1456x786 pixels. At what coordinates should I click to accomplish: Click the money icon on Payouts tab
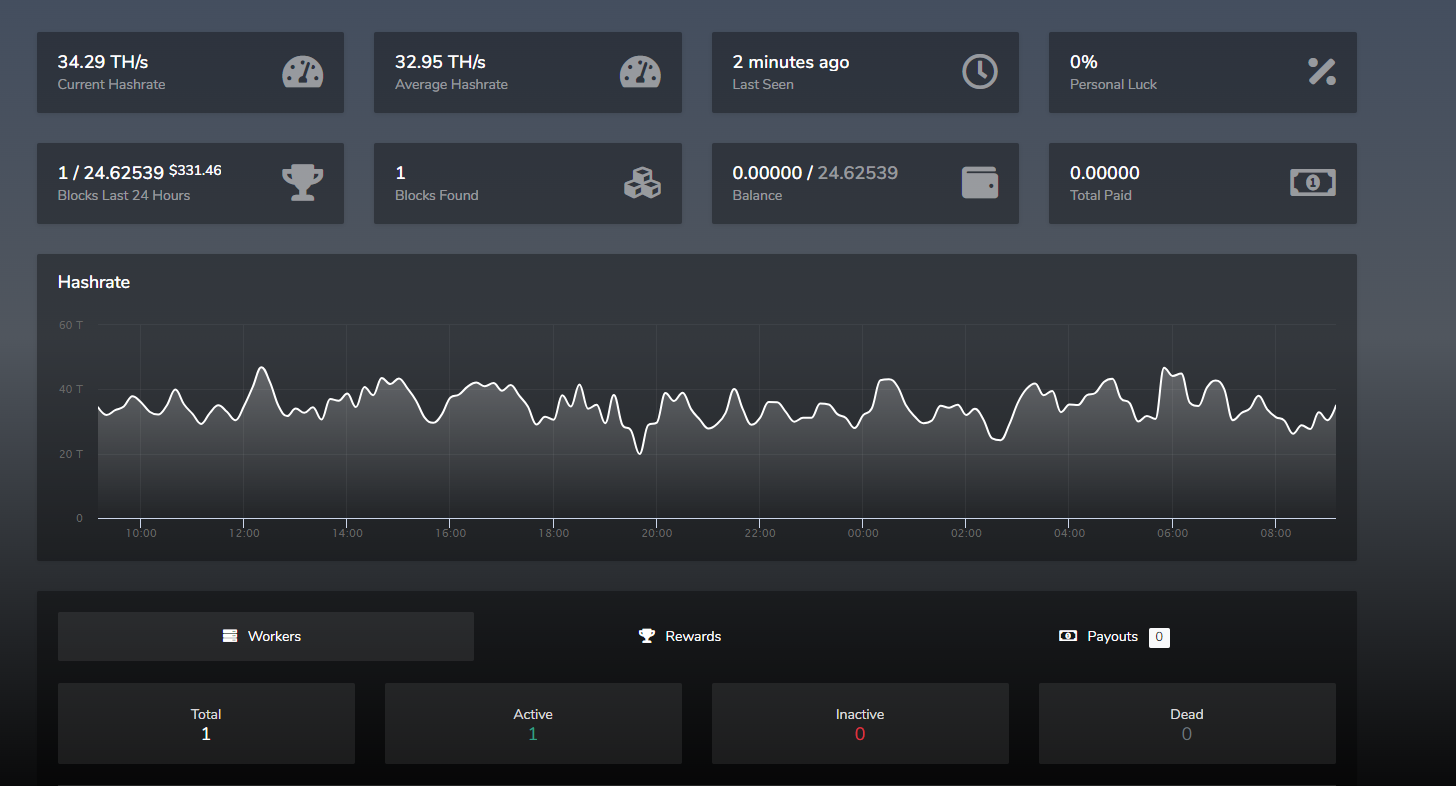point(1068,636)
